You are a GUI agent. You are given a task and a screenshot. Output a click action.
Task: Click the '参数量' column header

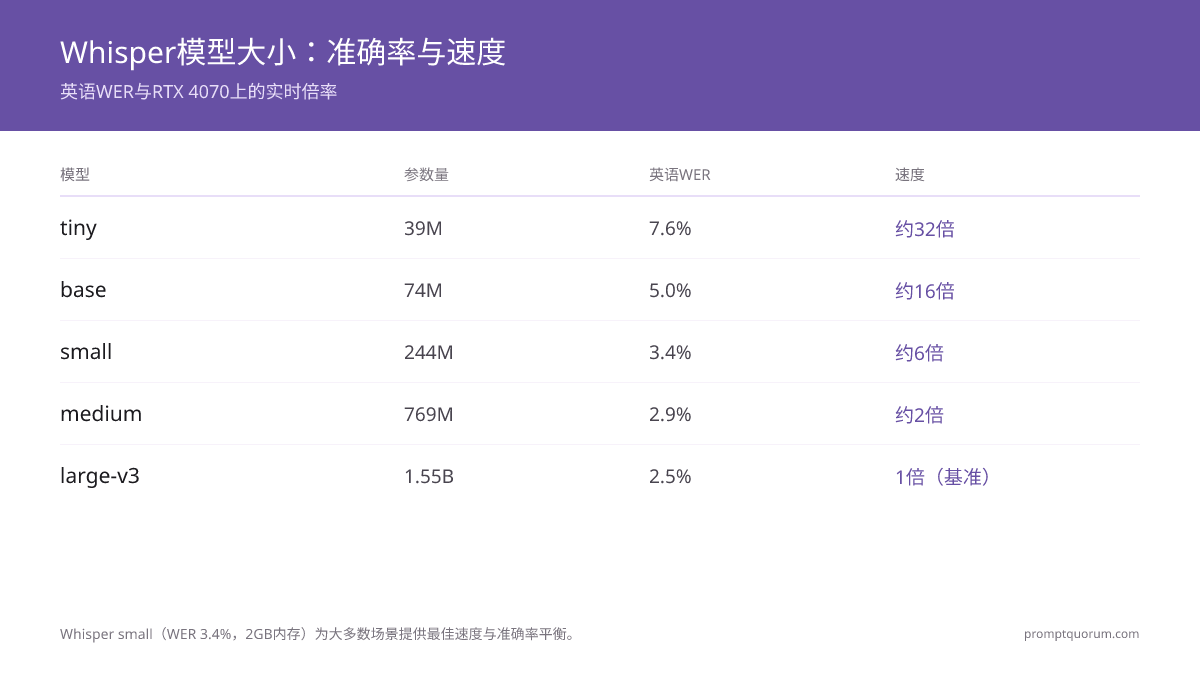pyautogui.click(x=426, y=174)
